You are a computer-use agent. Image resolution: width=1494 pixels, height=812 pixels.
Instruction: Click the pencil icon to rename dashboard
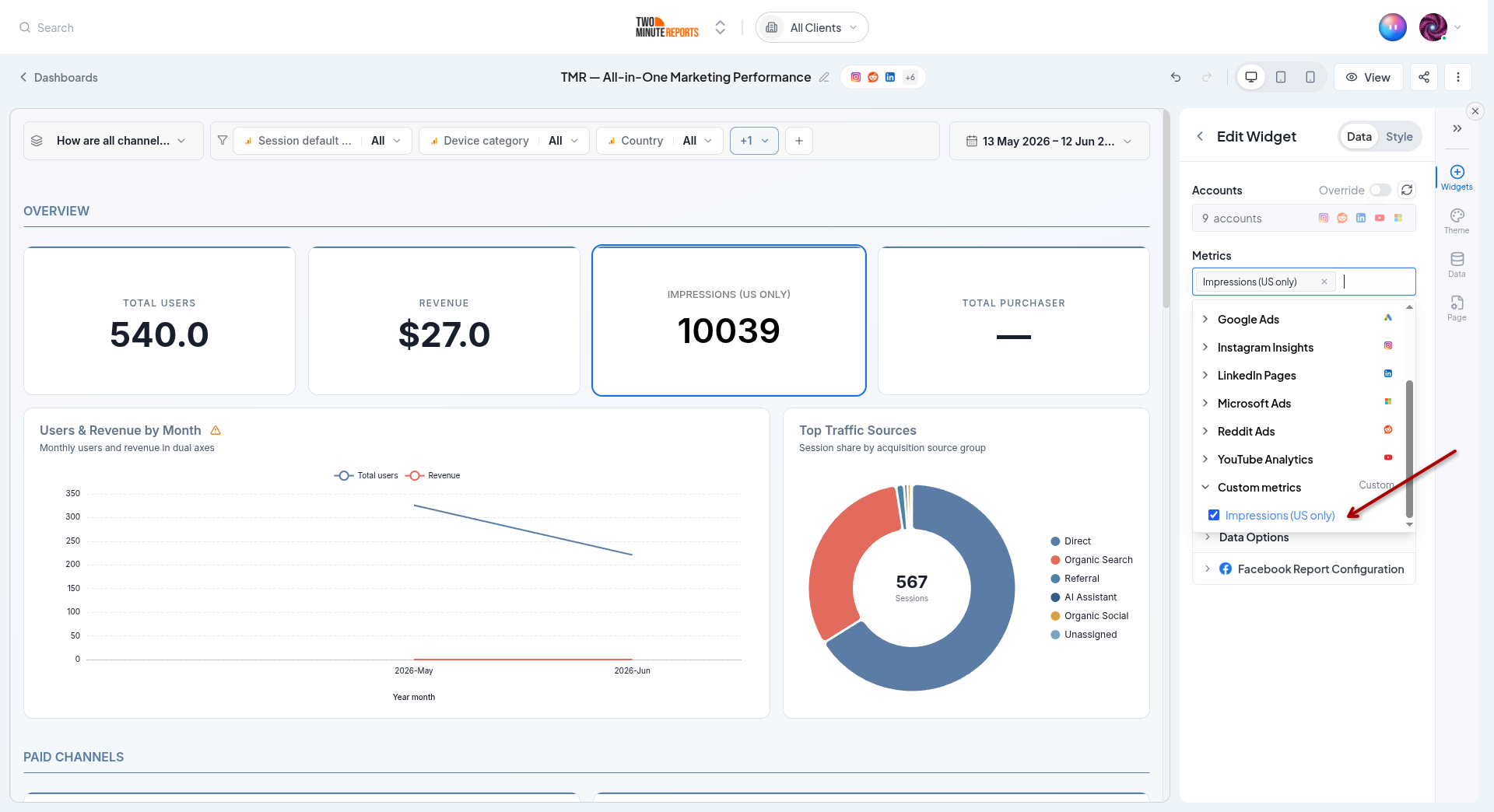coord(824,77)
